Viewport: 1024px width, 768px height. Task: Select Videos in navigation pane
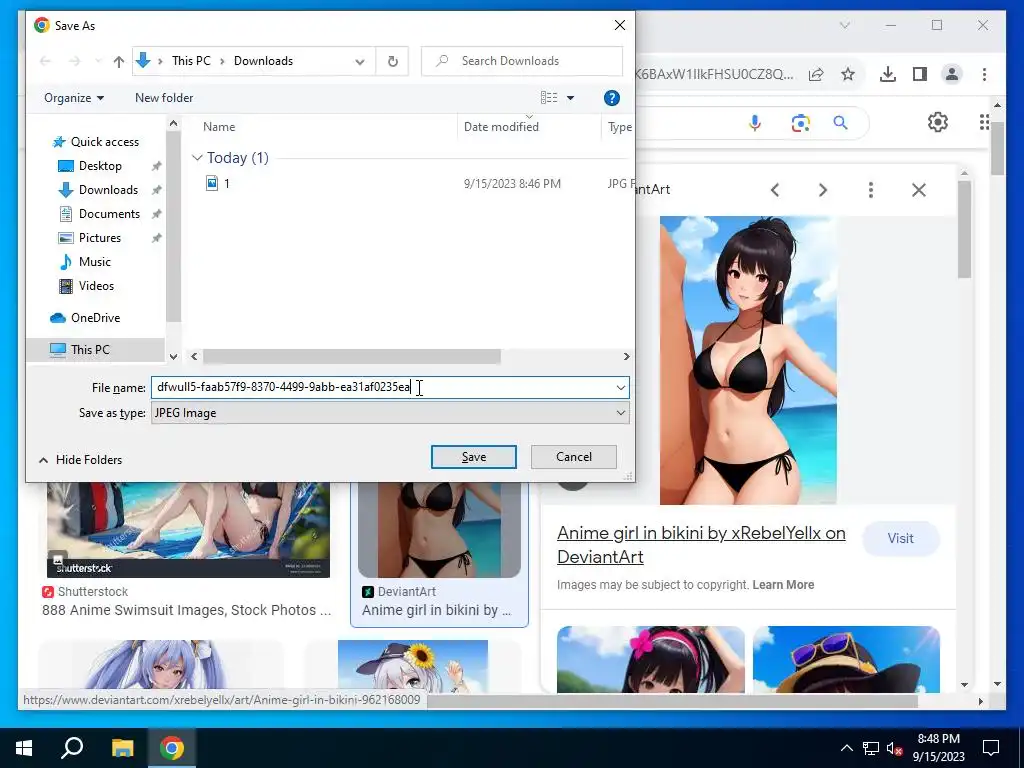(96, 286)
